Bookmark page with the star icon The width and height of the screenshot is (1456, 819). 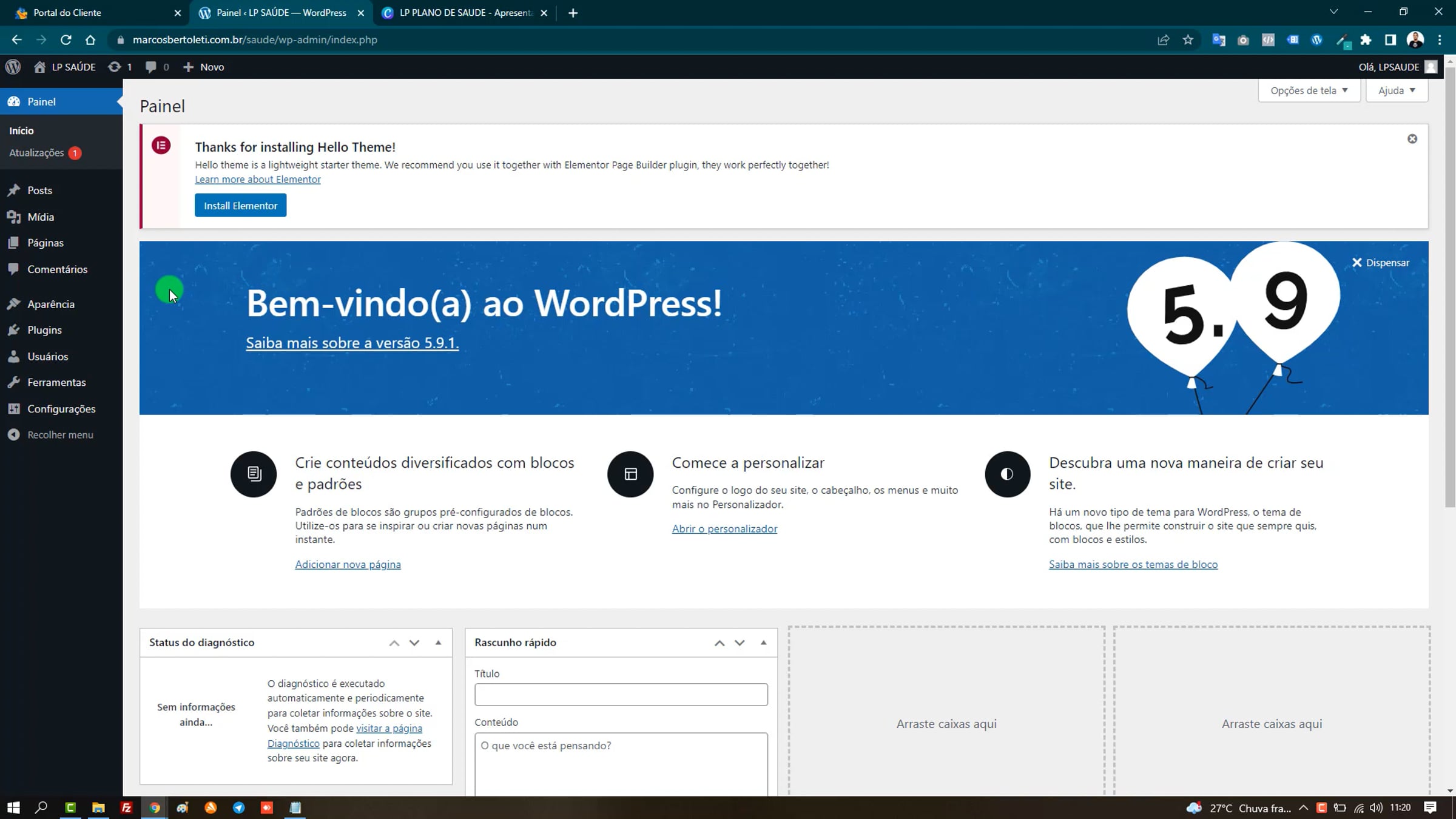1187,40
